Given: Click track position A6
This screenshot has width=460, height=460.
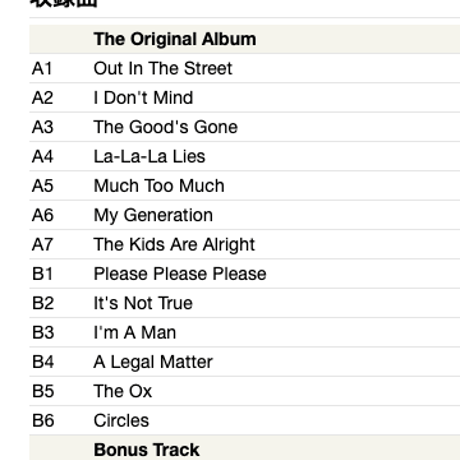Looking at the screenshot, I should (x=43, y=215).
